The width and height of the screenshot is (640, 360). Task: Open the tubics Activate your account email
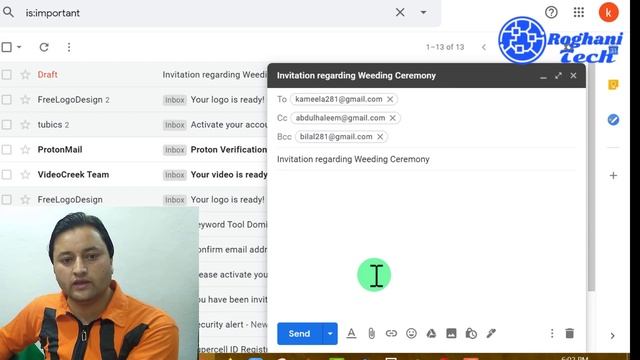229,124
